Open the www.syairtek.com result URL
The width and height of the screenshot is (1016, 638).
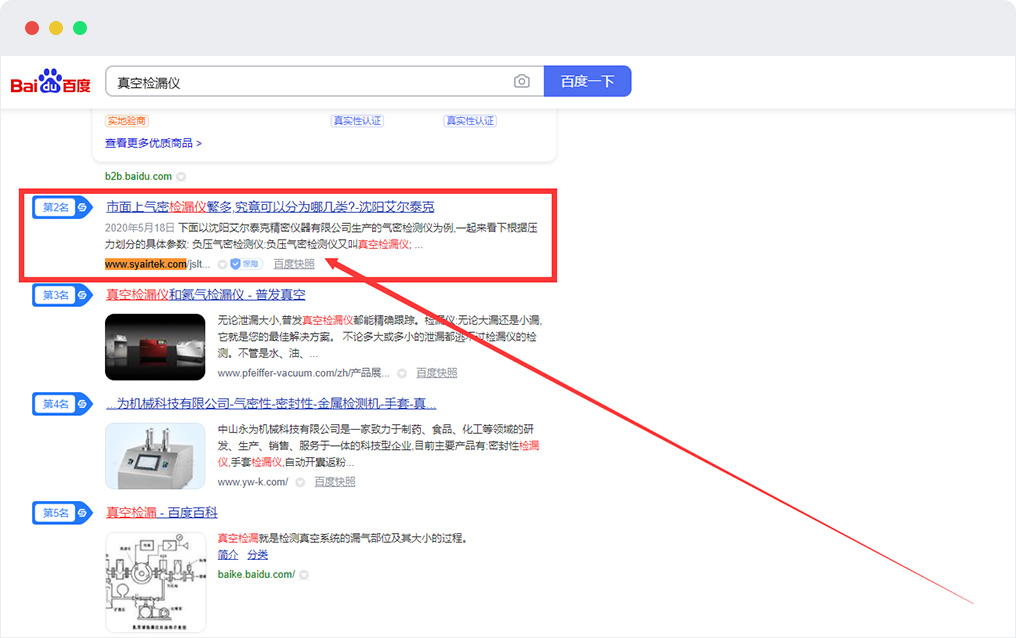[x=157, y=264]
